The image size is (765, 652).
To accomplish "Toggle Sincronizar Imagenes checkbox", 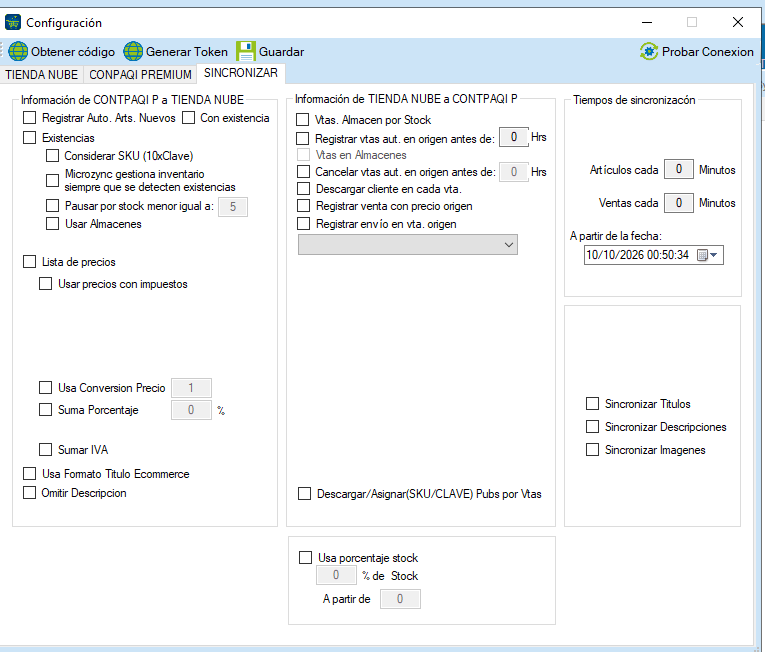I will tap(592, 449).
